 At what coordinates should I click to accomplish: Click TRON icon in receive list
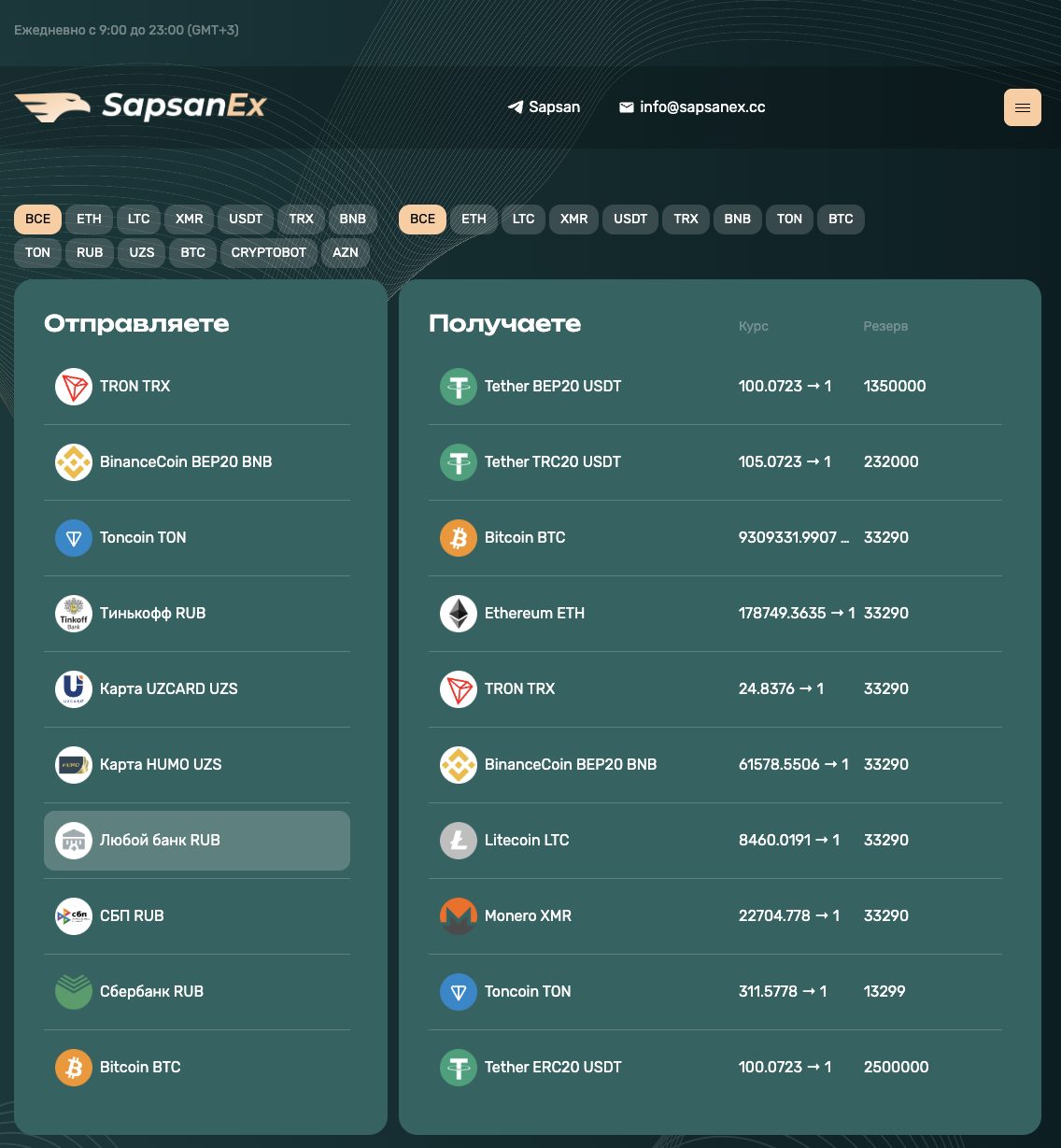coord(459,689)
